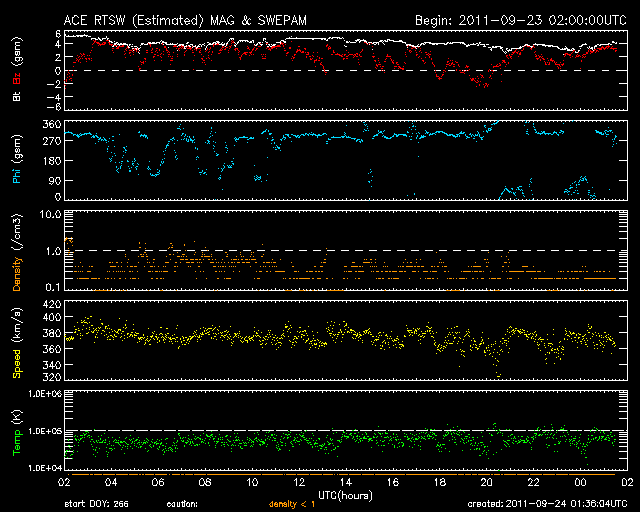640x512 pixels.
Task: Click the 'start DOY: 266' footer text
Action: click(96, 504)
